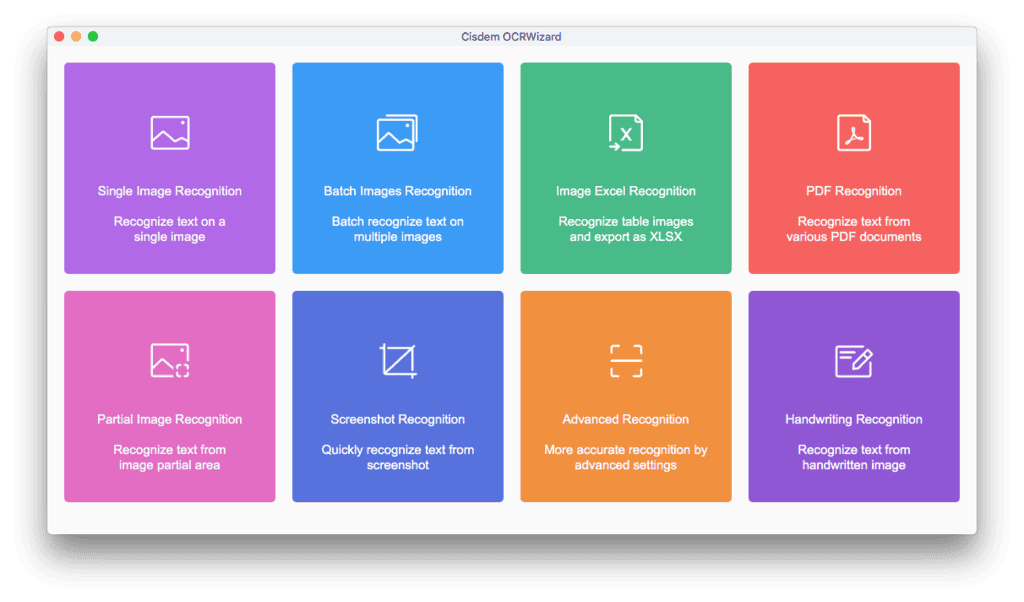Click the Cisdem OCRWizard window title
The height and width of the screenshot is (602, 1024).
[511, 37]
